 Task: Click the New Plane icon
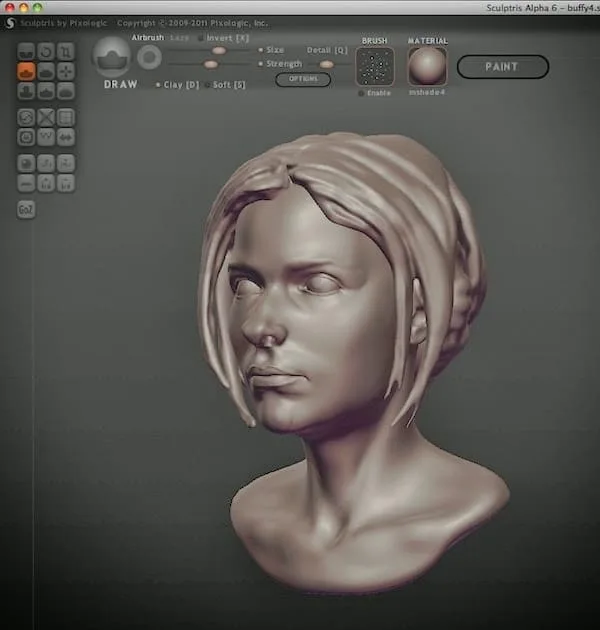pyautogui.click(x=26, y=183)
